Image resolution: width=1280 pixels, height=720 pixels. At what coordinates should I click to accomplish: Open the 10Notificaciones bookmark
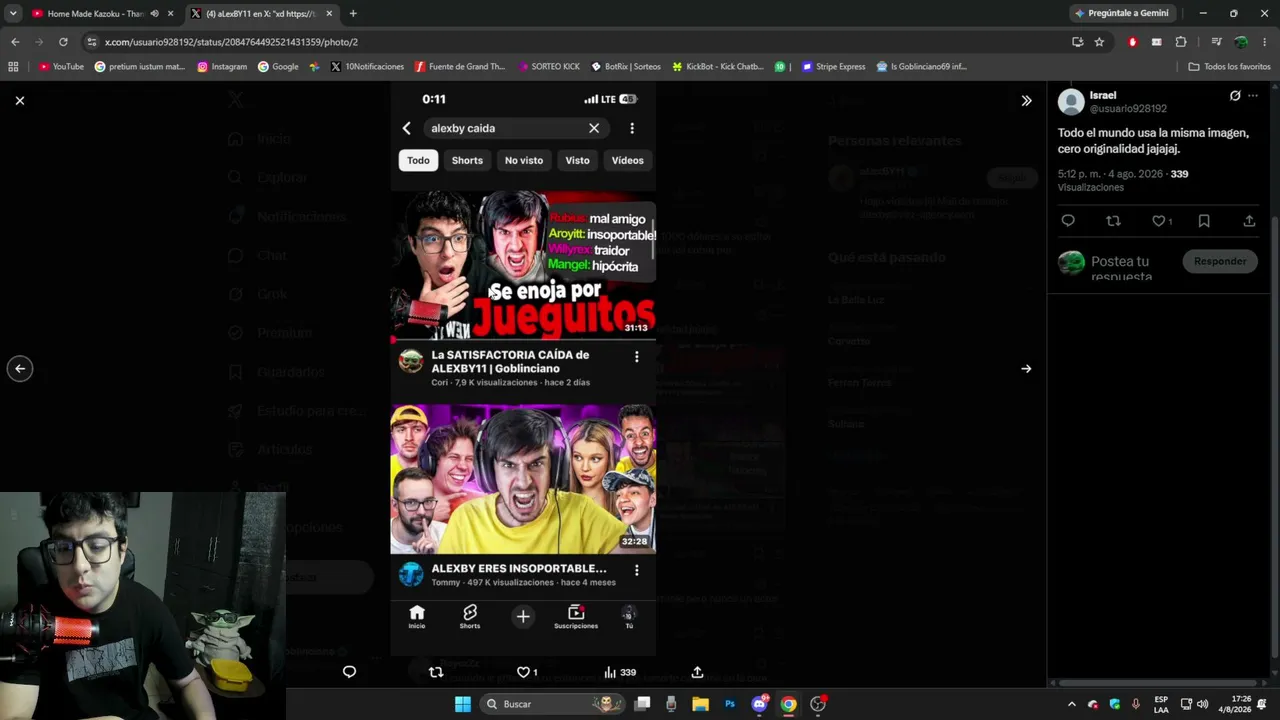[367, 67]
